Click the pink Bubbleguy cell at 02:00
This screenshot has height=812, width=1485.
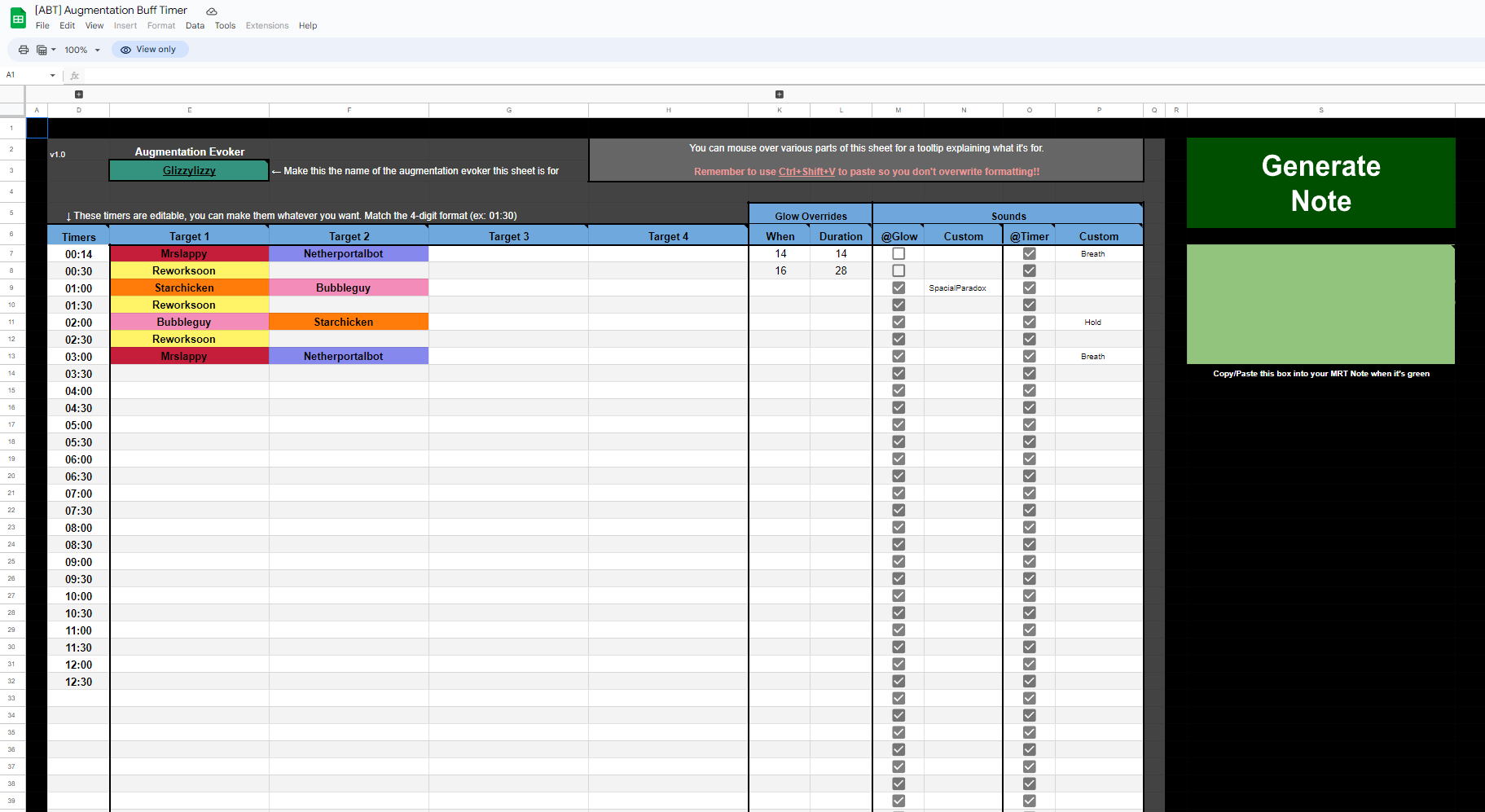[x=189, y=322]
